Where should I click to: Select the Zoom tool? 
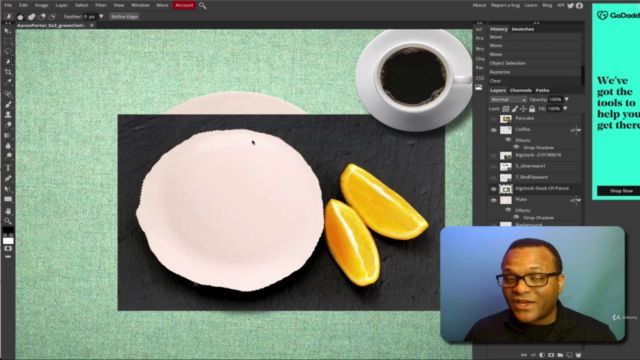click(x=8, y=221)
